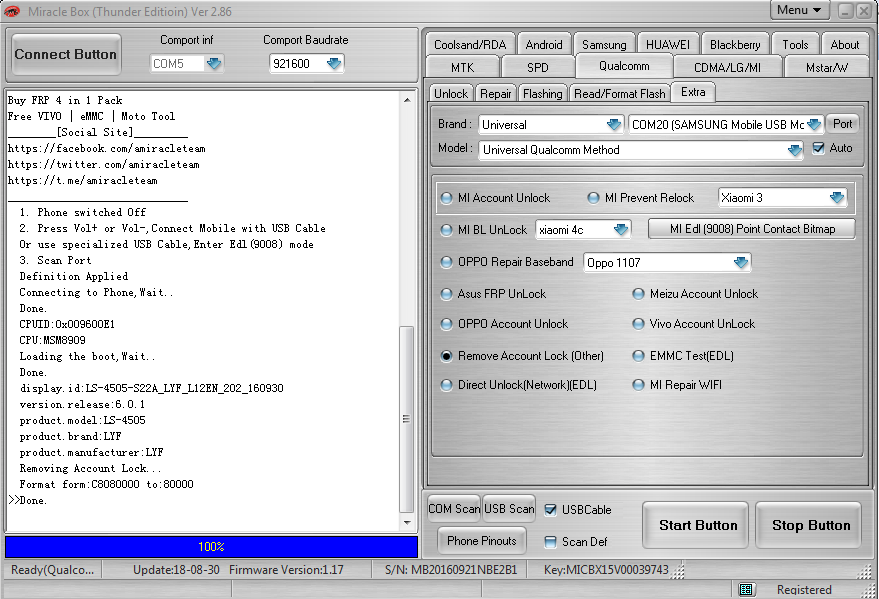Click the facebook.com/amiracleteam line in log
879x599 pixels.
click(107, 148)
